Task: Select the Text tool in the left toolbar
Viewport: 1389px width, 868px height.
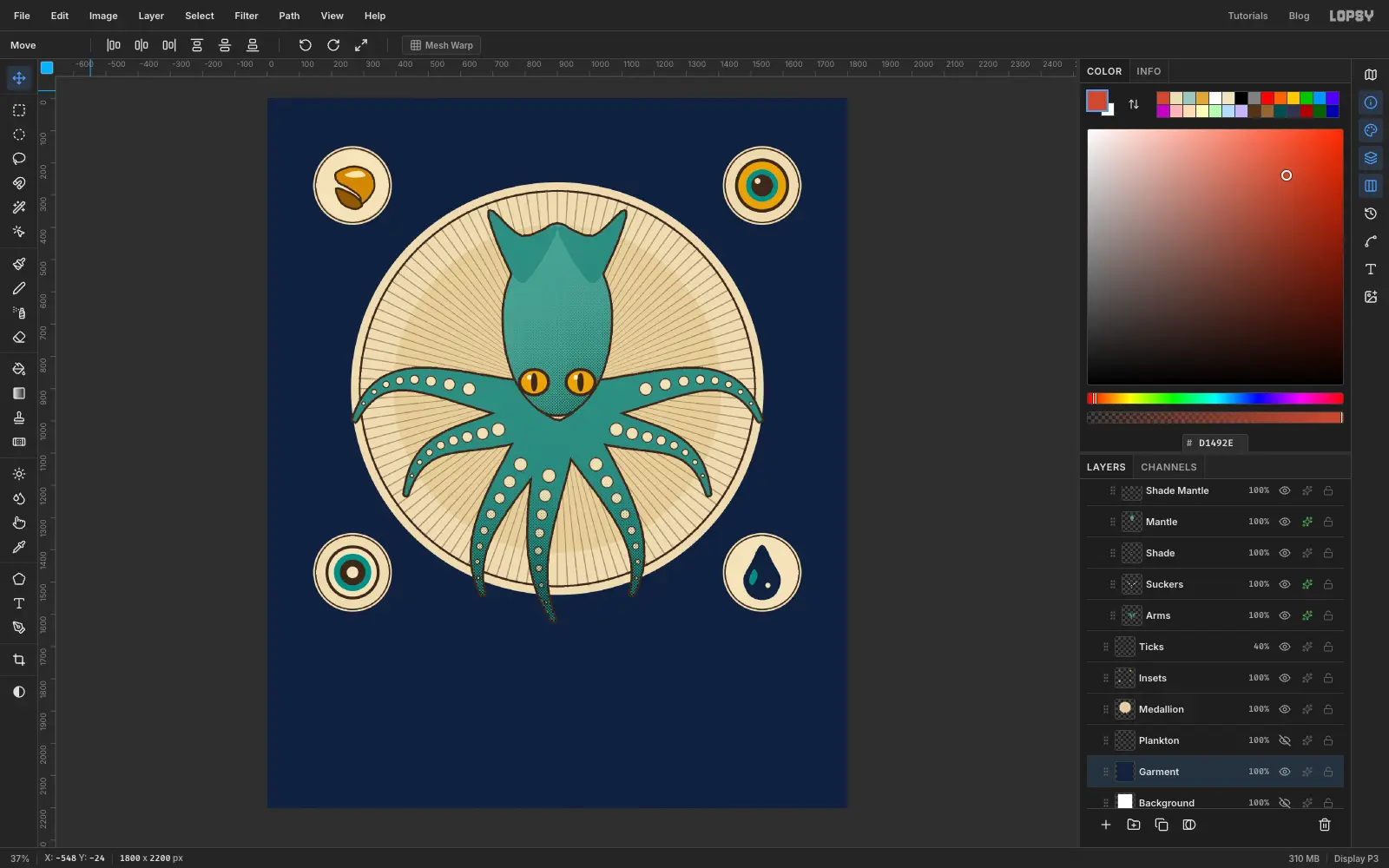Action: point(19,603)
